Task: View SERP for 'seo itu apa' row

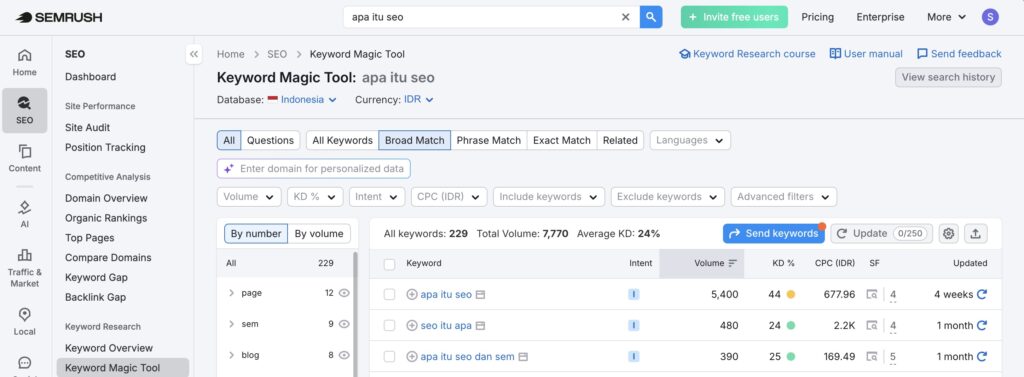Action: point(872,325)
